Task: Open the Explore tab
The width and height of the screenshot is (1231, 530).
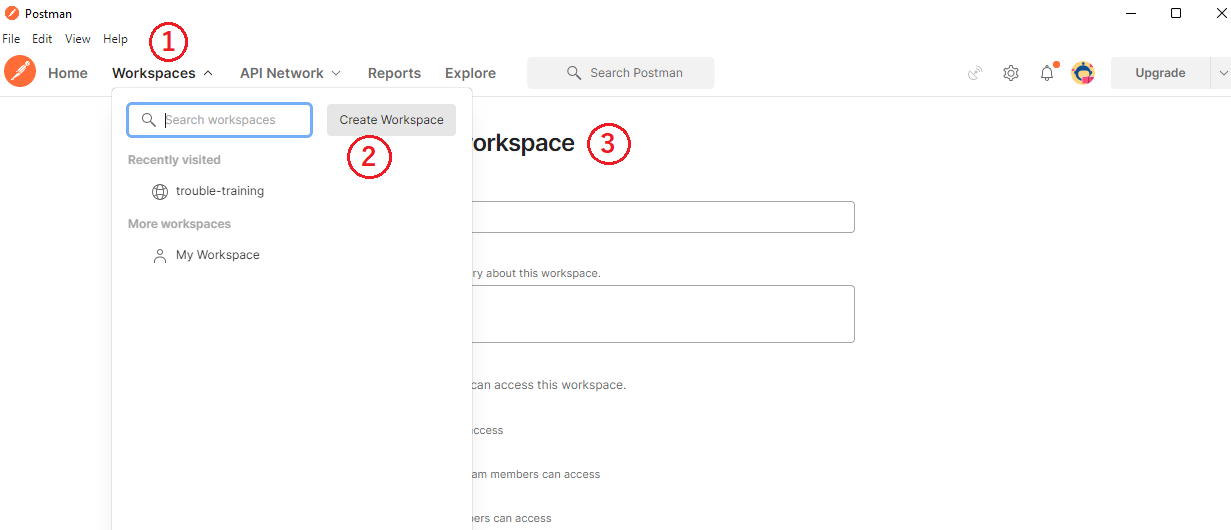Action: coord(470,73)
